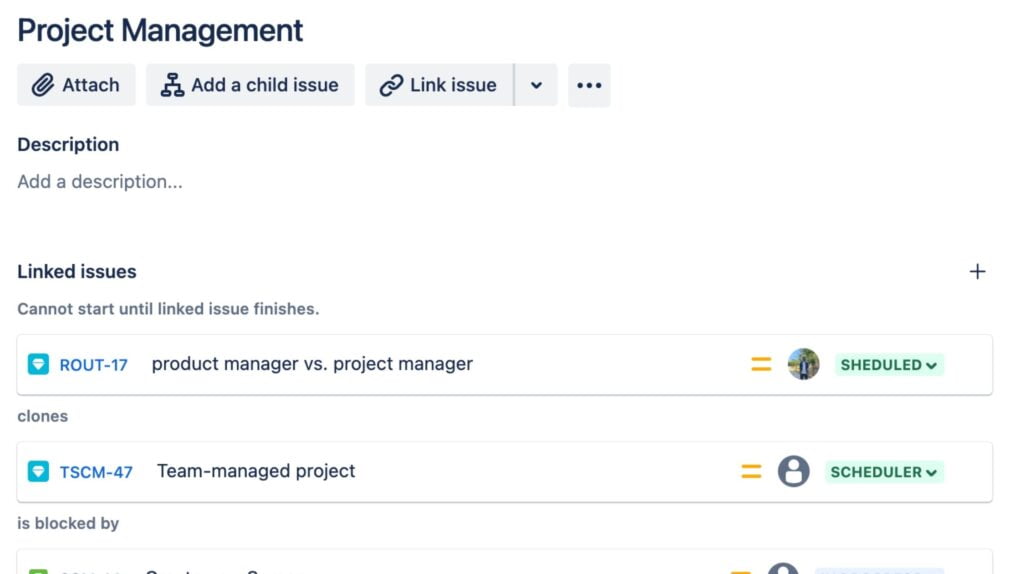Open the SHEDULED status dropdown
The height and width of the screenshot is (574, 1020).
[x=889, y=364]
